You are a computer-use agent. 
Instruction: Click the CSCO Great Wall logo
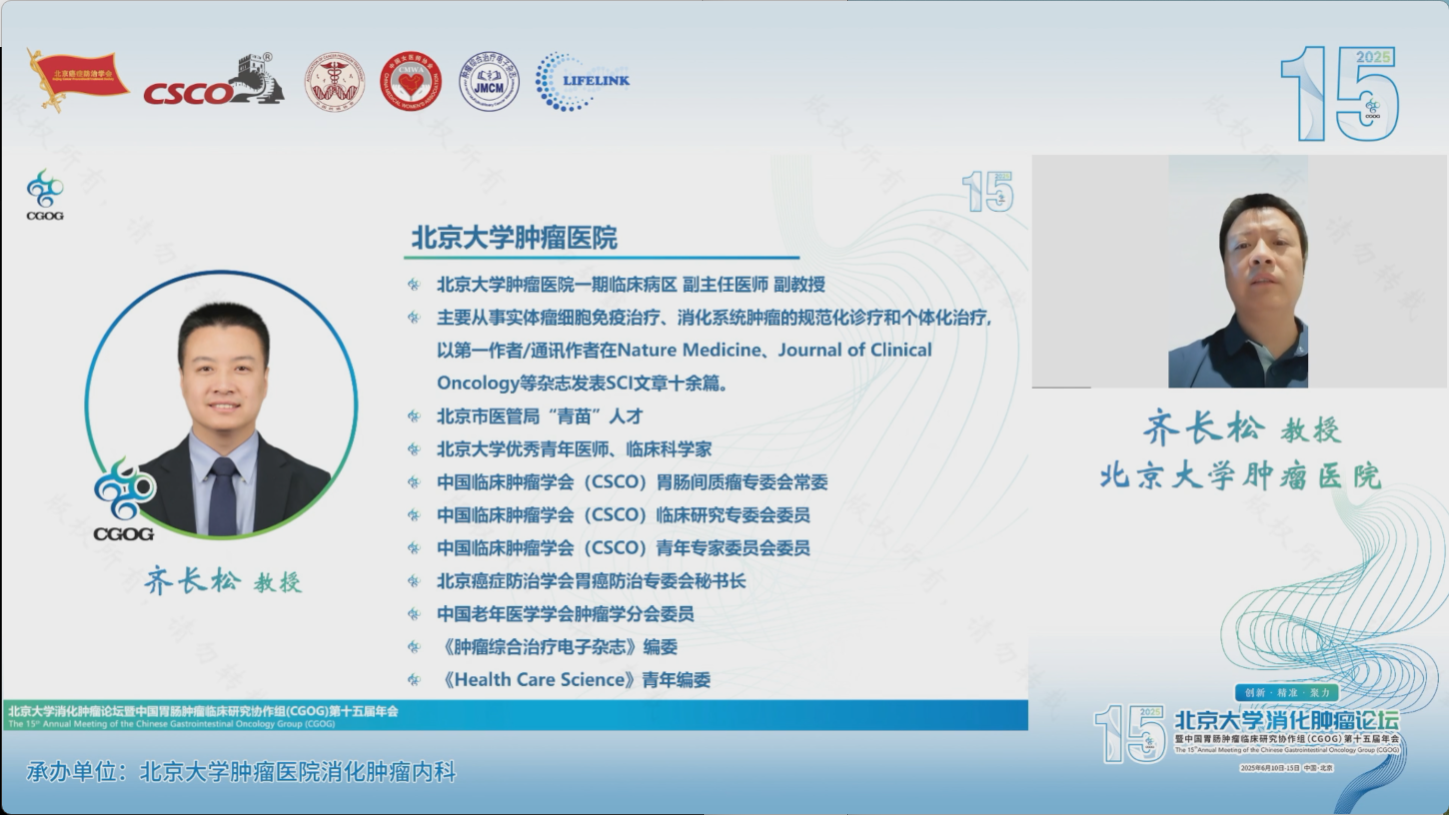(212, 82)
